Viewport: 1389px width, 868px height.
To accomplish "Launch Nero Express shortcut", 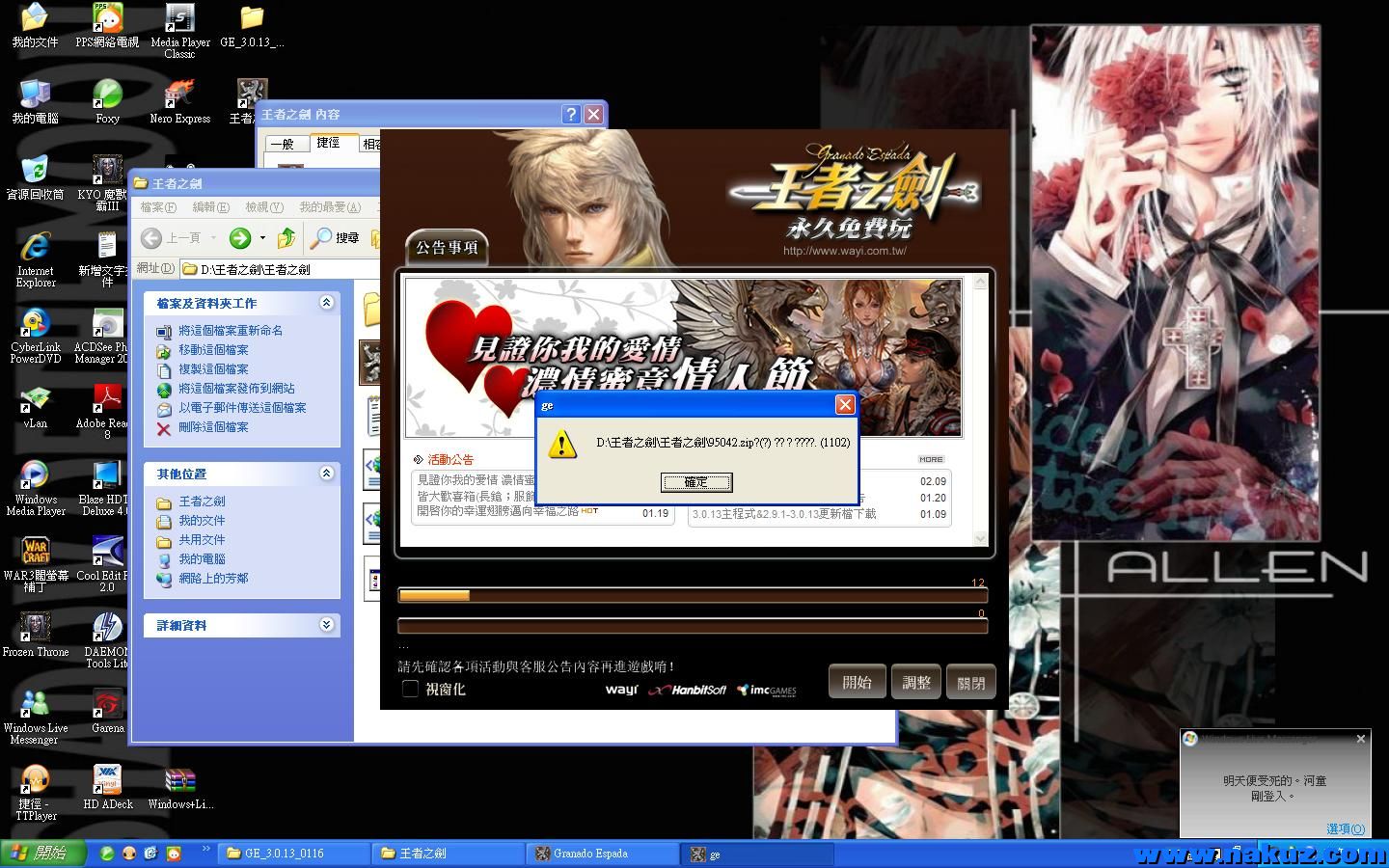I will click(179, 102).
